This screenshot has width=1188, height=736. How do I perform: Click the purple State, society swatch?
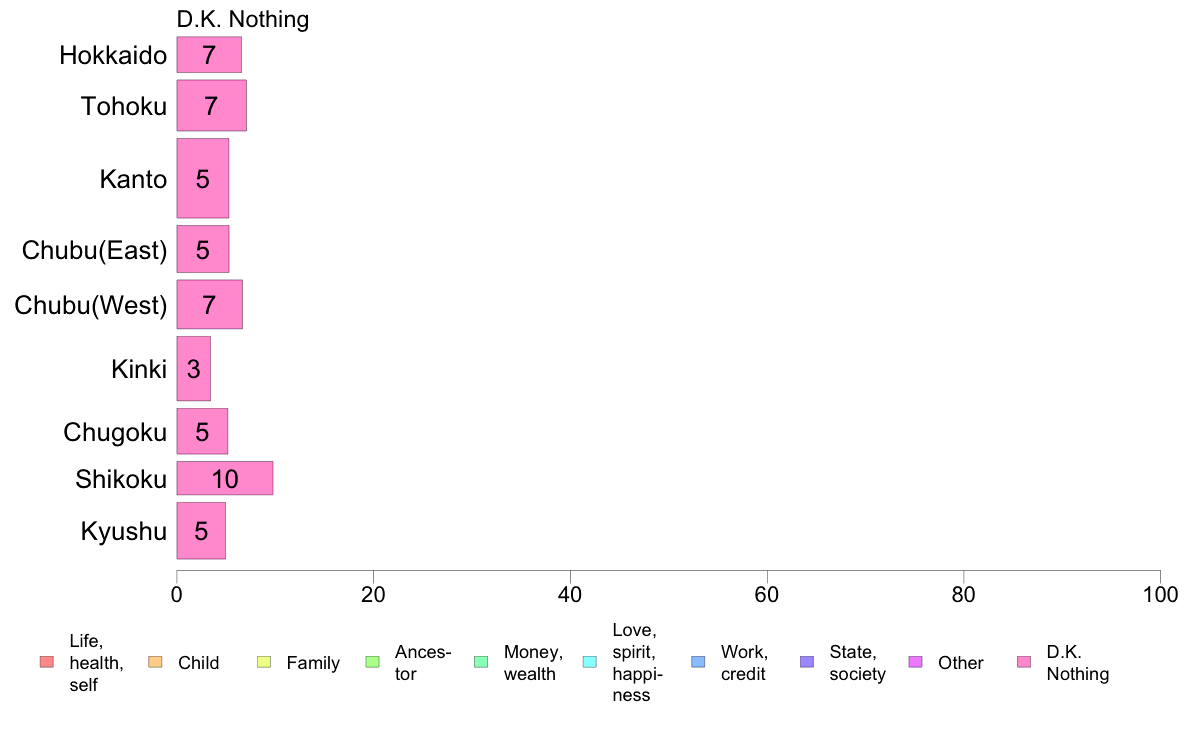[807, 662]
